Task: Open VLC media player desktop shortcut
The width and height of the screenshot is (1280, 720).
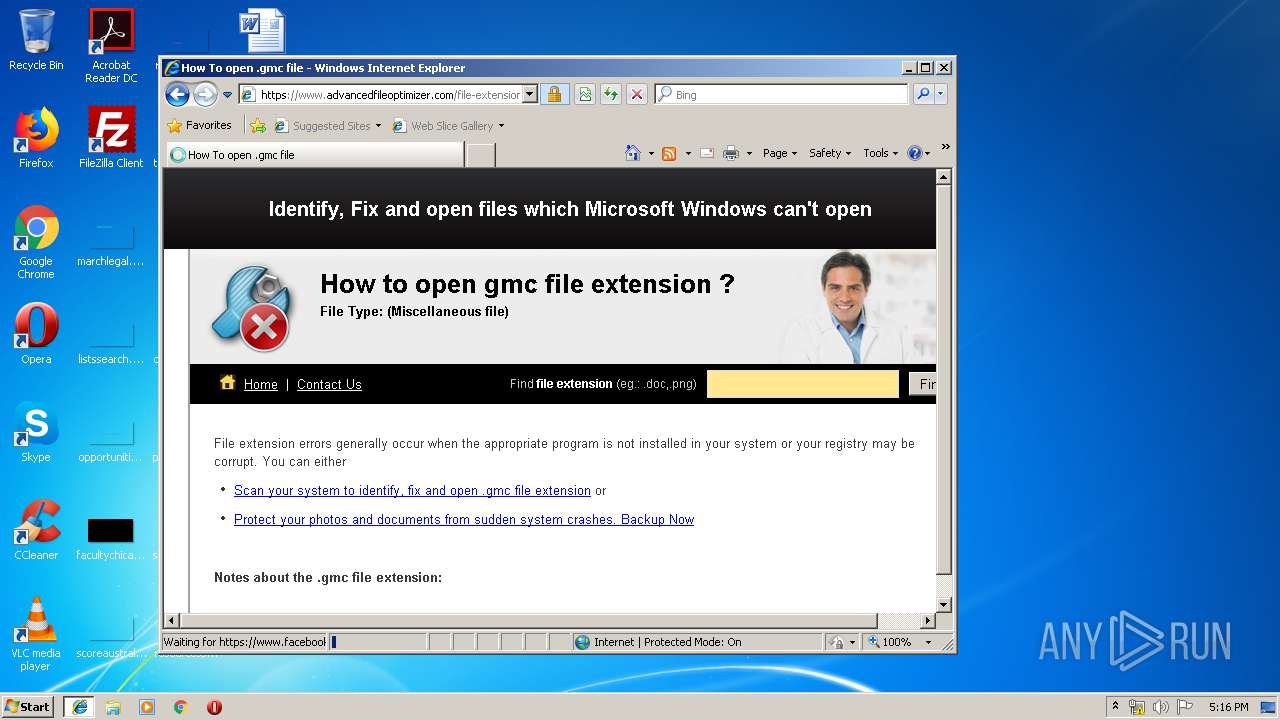Action: (36, 634)
